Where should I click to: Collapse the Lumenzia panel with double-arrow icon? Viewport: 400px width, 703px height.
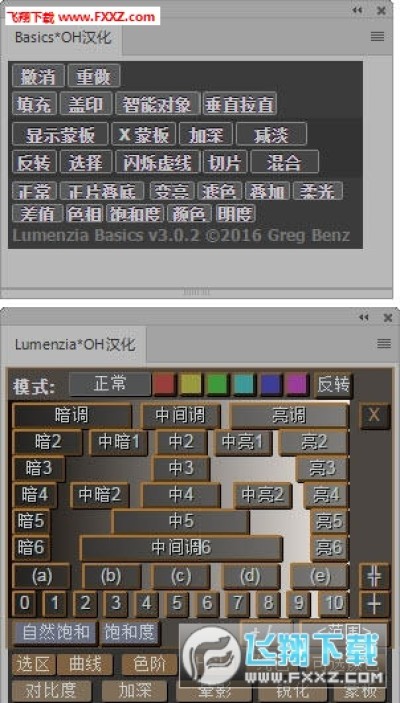click(363, 317)
